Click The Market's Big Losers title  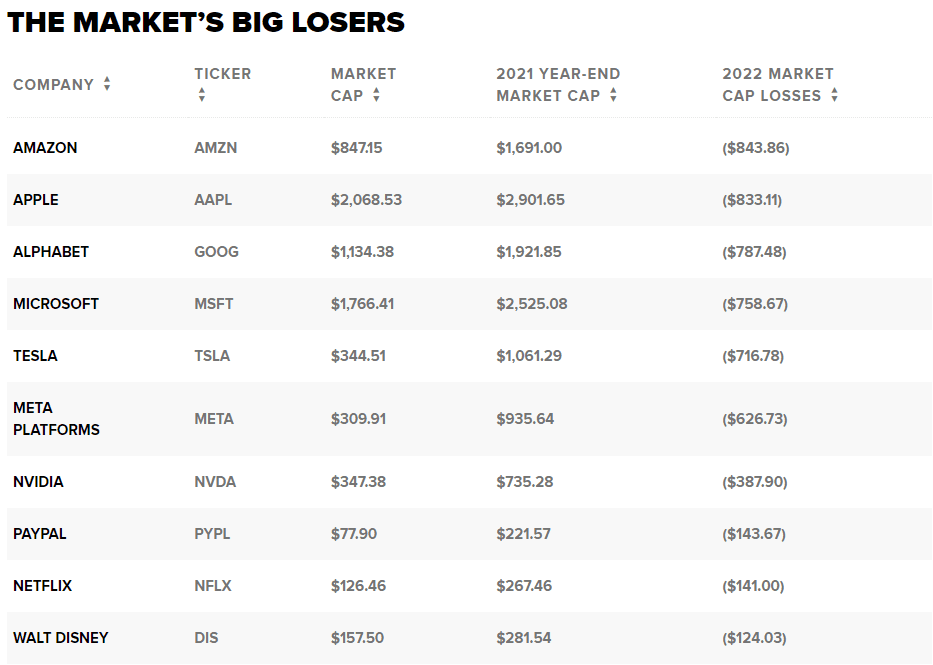(x=206, y=22)
